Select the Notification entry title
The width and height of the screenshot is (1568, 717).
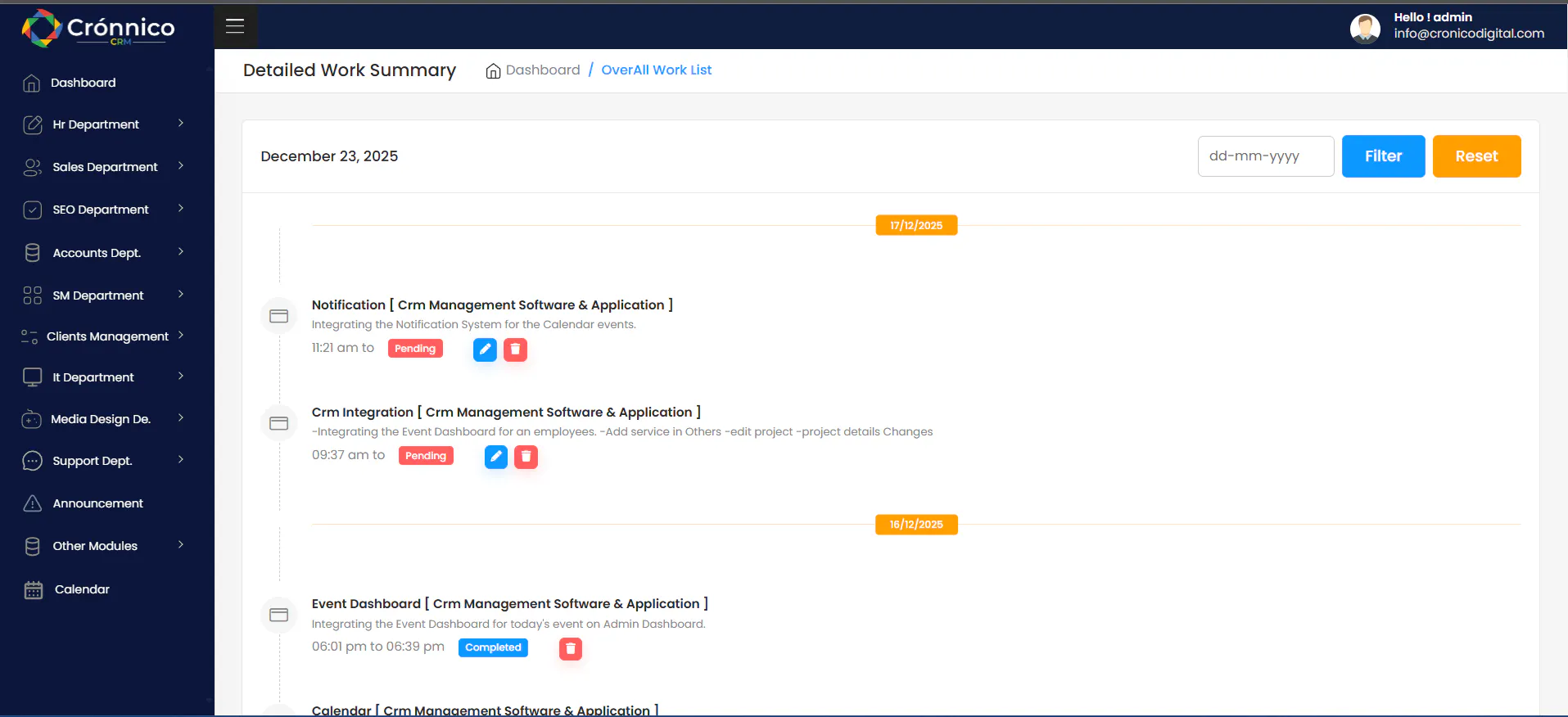coord(492,304)
